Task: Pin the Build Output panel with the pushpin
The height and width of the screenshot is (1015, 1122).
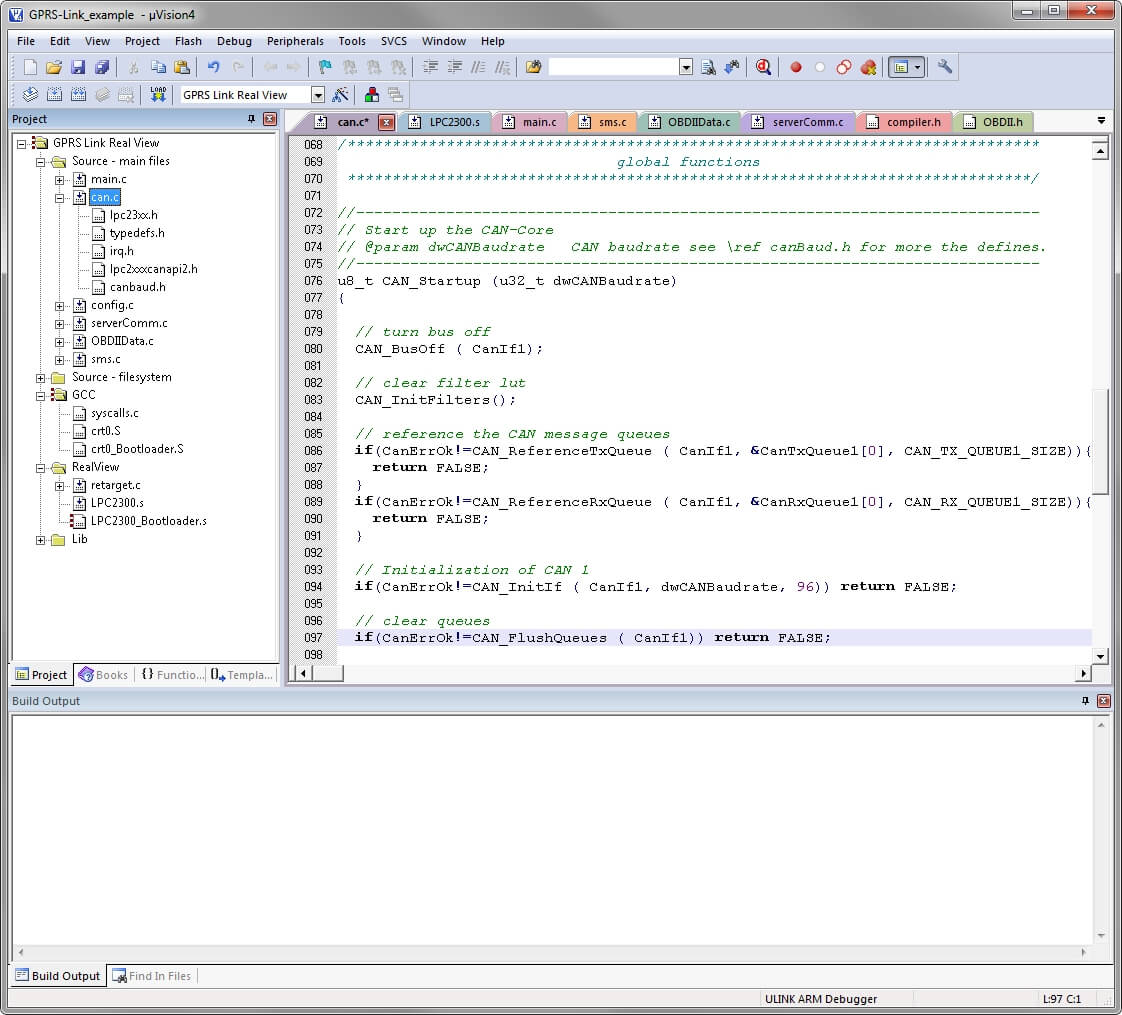Action: [x=1086, y=701]
